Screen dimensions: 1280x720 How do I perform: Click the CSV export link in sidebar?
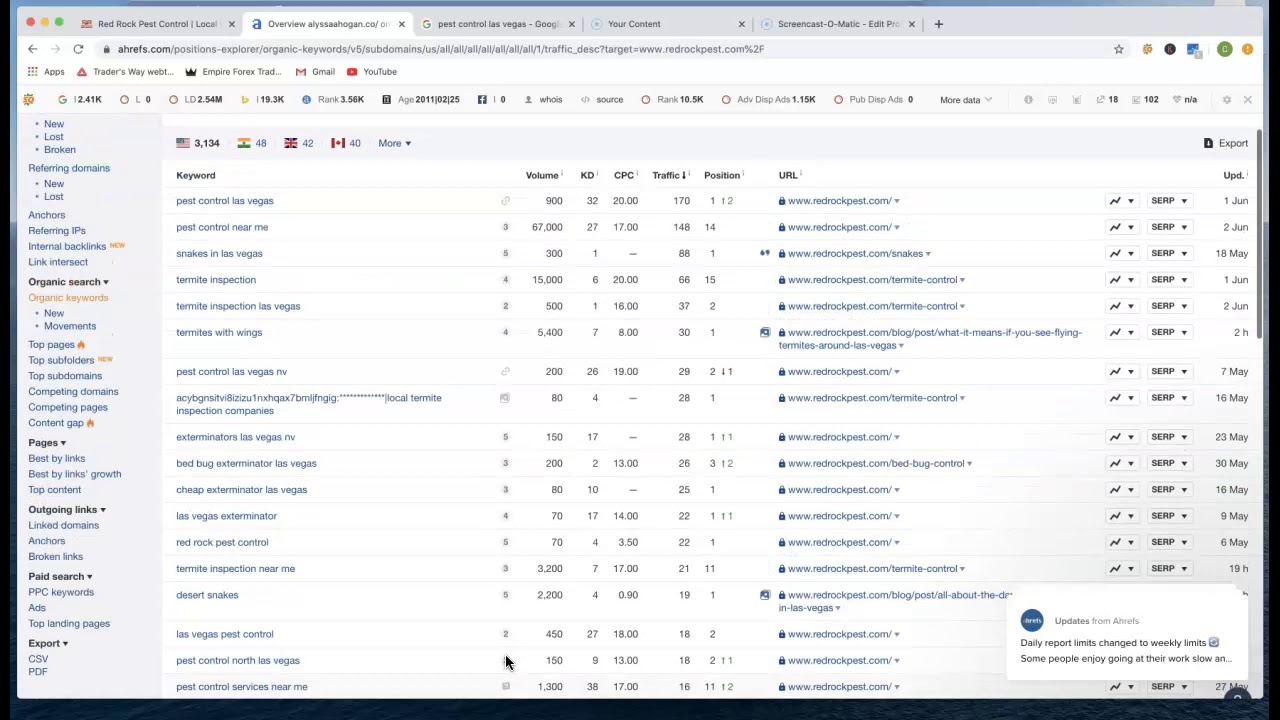click(38, 660)
